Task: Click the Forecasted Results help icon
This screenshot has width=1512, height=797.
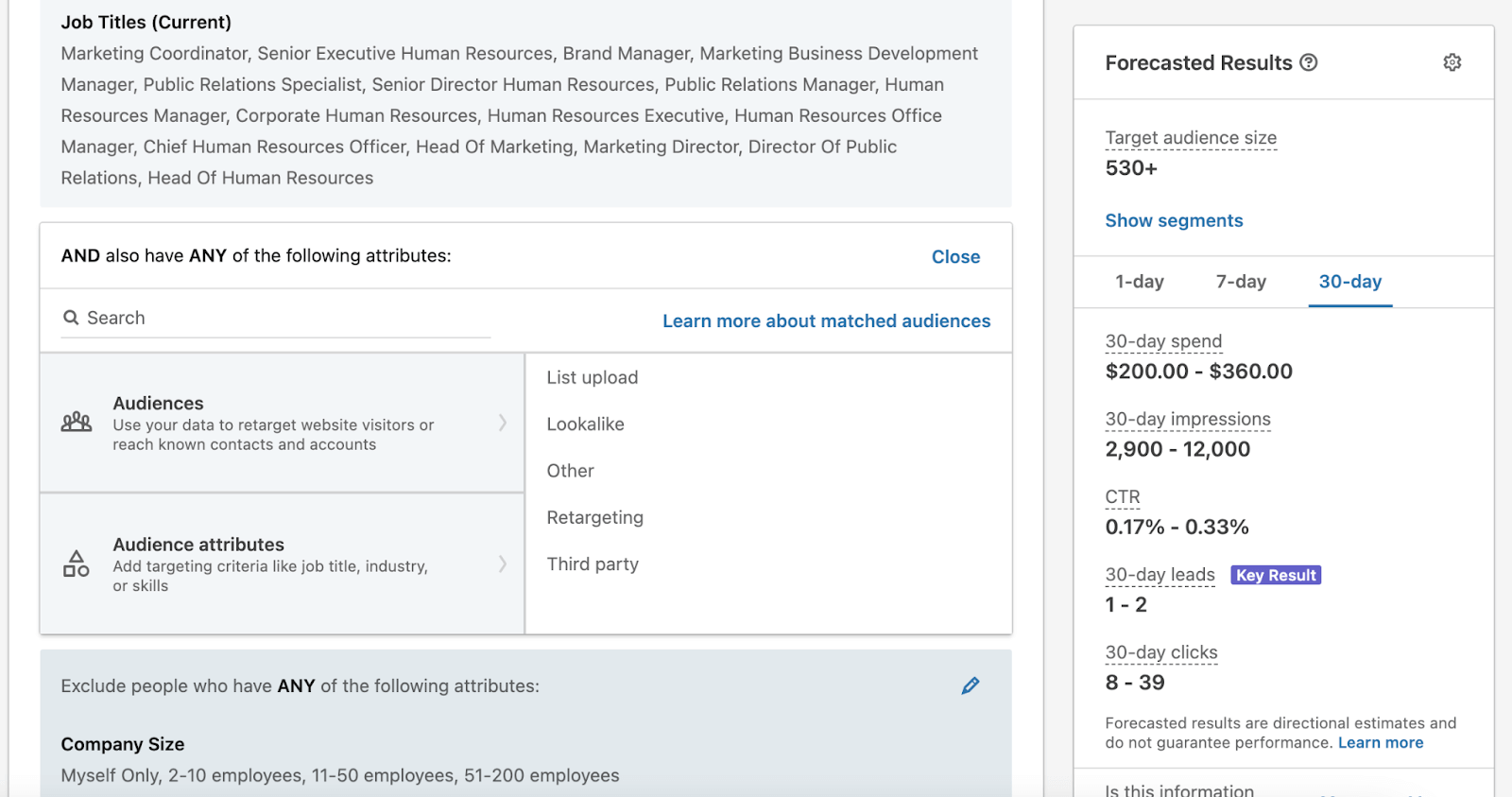Action: coord(1309,62)
